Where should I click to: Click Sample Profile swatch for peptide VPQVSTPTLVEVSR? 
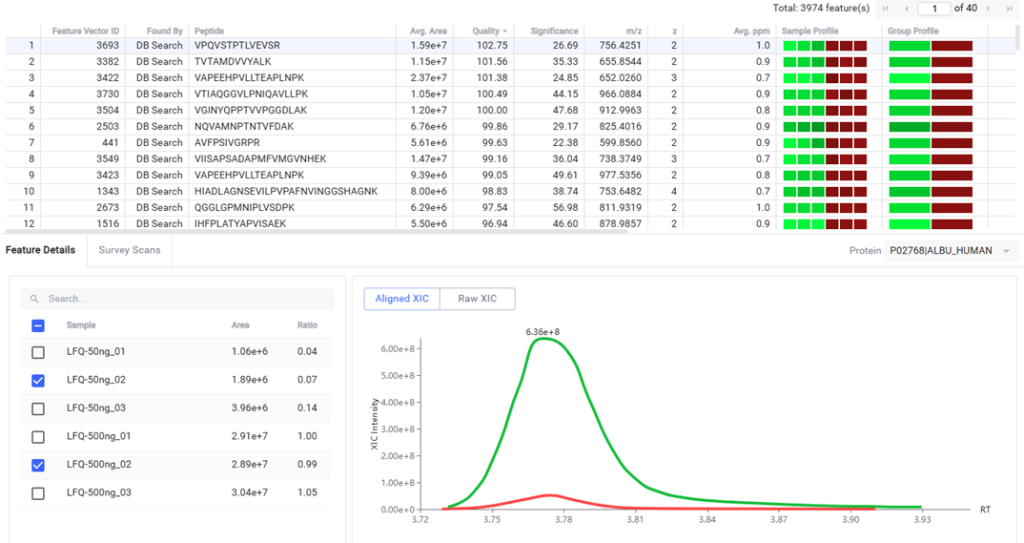coord(824,45)
